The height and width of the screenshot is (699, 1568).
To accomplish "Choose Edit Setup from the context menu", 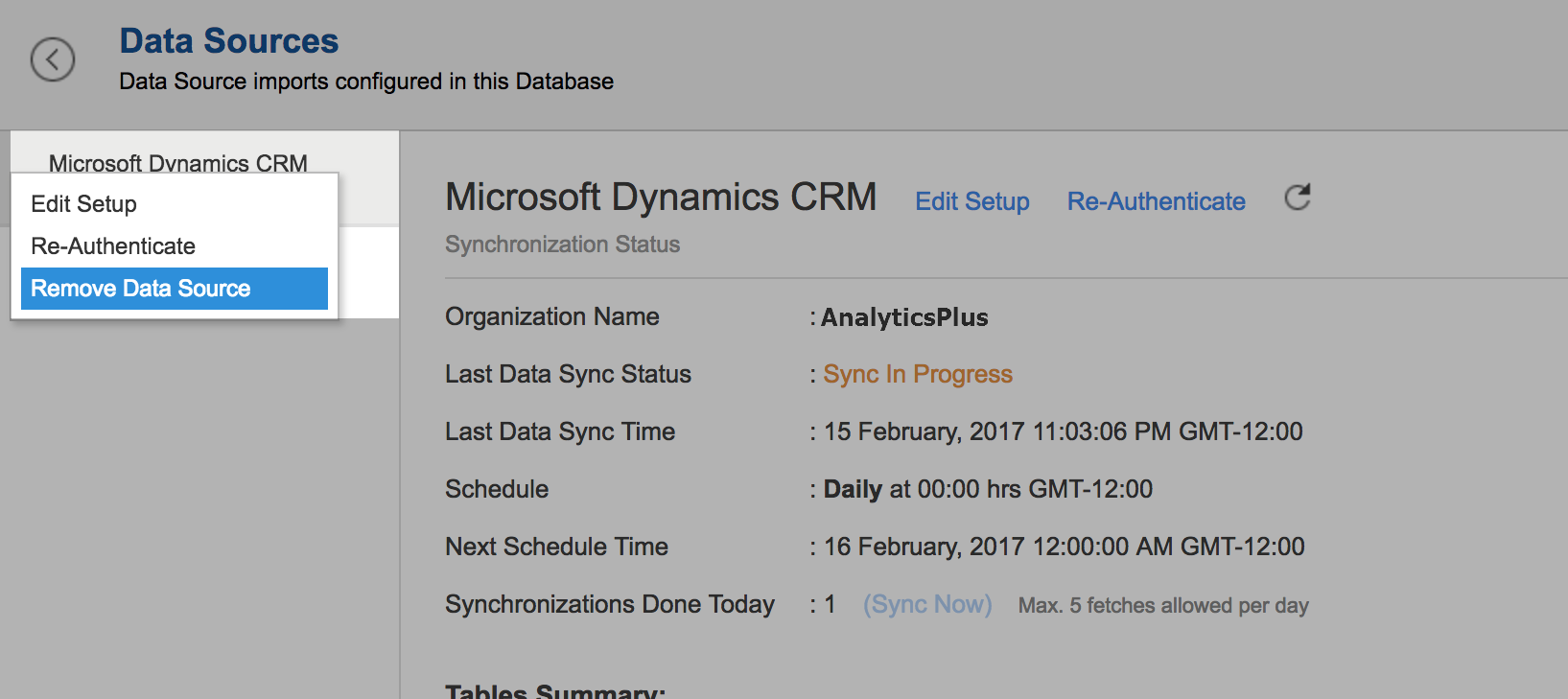I will coord(84,204).
